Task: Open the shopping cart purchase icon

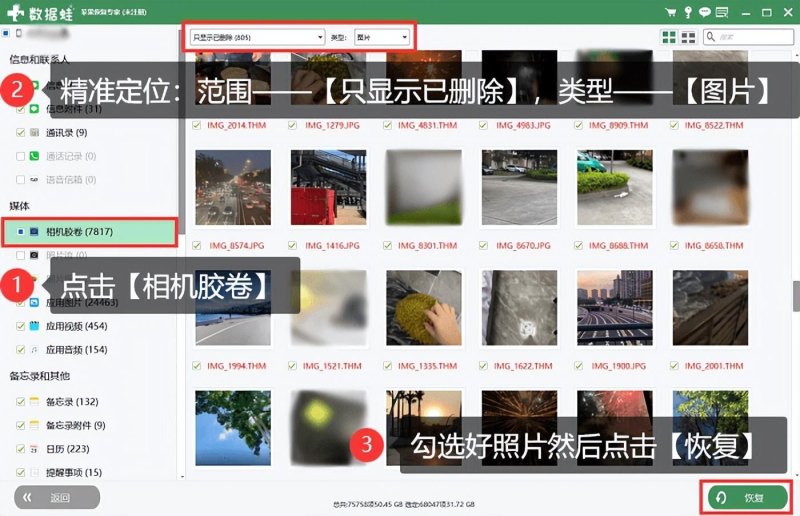Action: (x=671, y=12)
